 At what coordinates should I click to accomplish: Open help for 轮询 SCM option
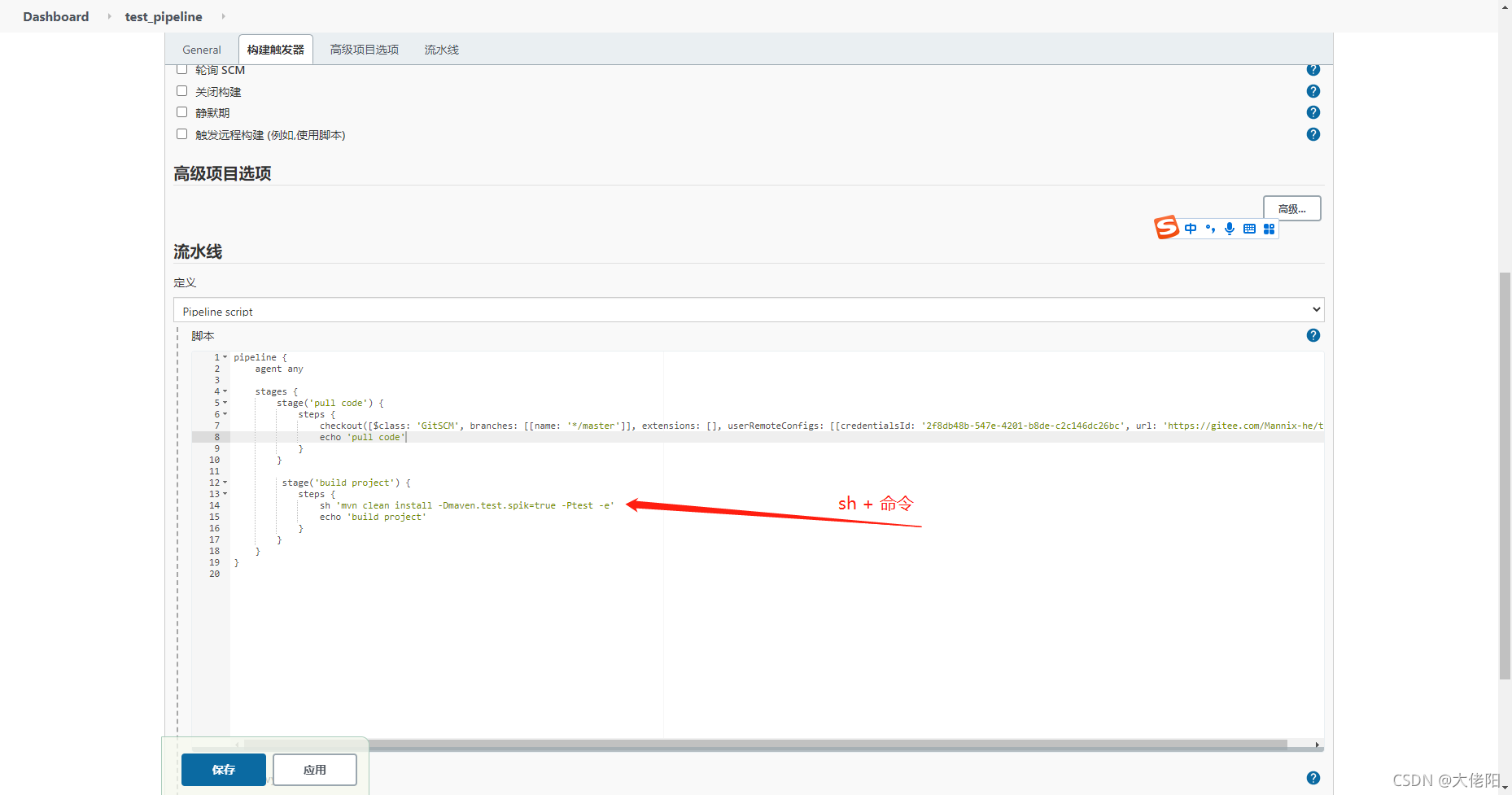1313,70
